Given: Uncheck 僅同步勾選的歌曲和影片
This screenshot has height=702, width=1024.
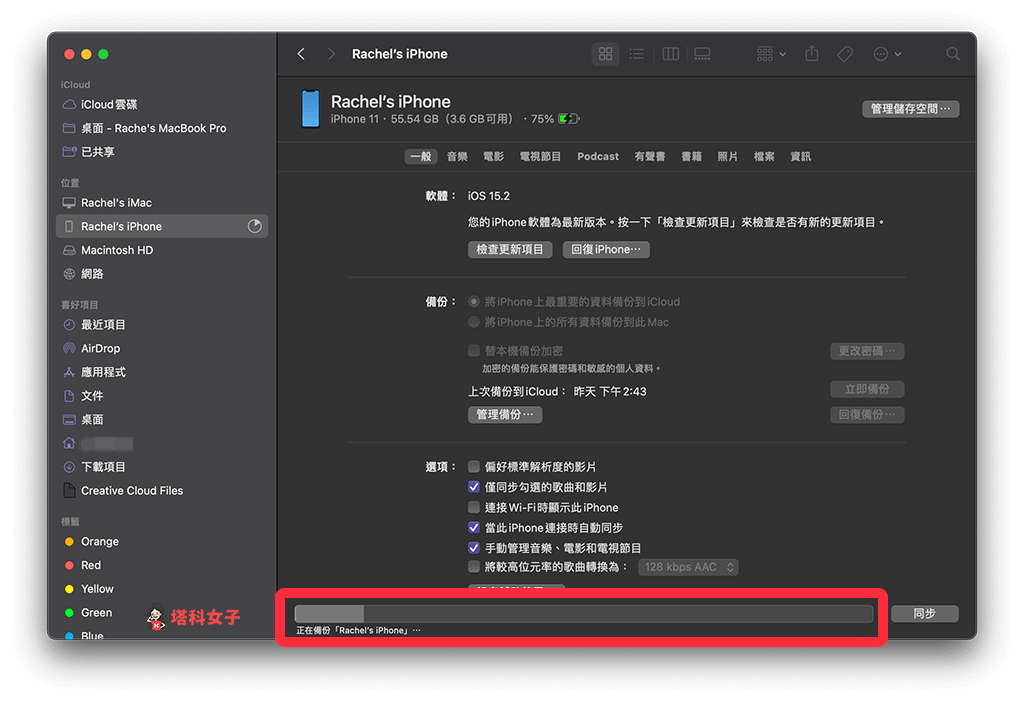Looking at the screenshot, I should tap(474, 487).
